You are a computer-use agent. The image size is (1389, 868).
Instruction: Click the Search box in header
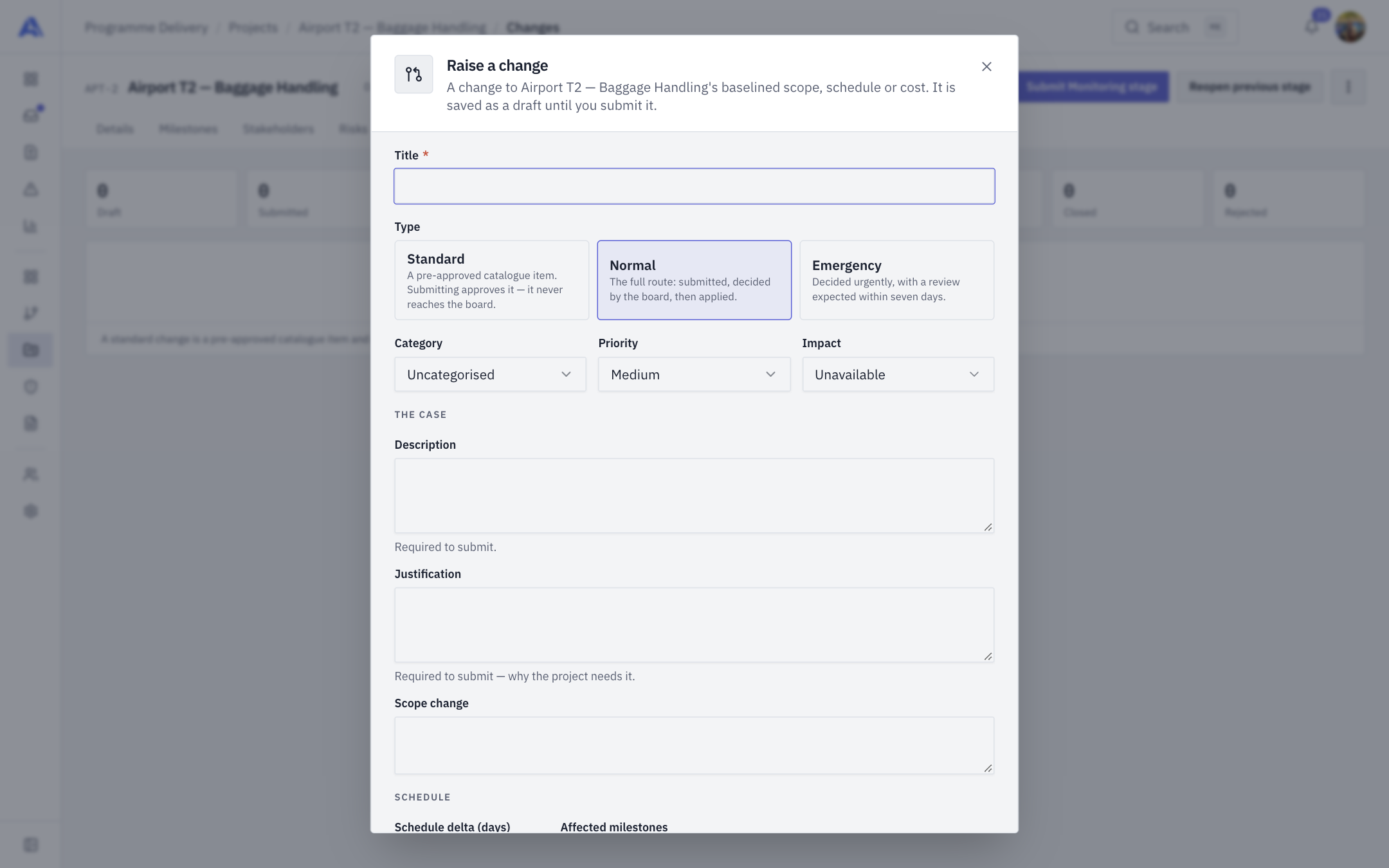pyautogui.click(x=1174, y=27)
